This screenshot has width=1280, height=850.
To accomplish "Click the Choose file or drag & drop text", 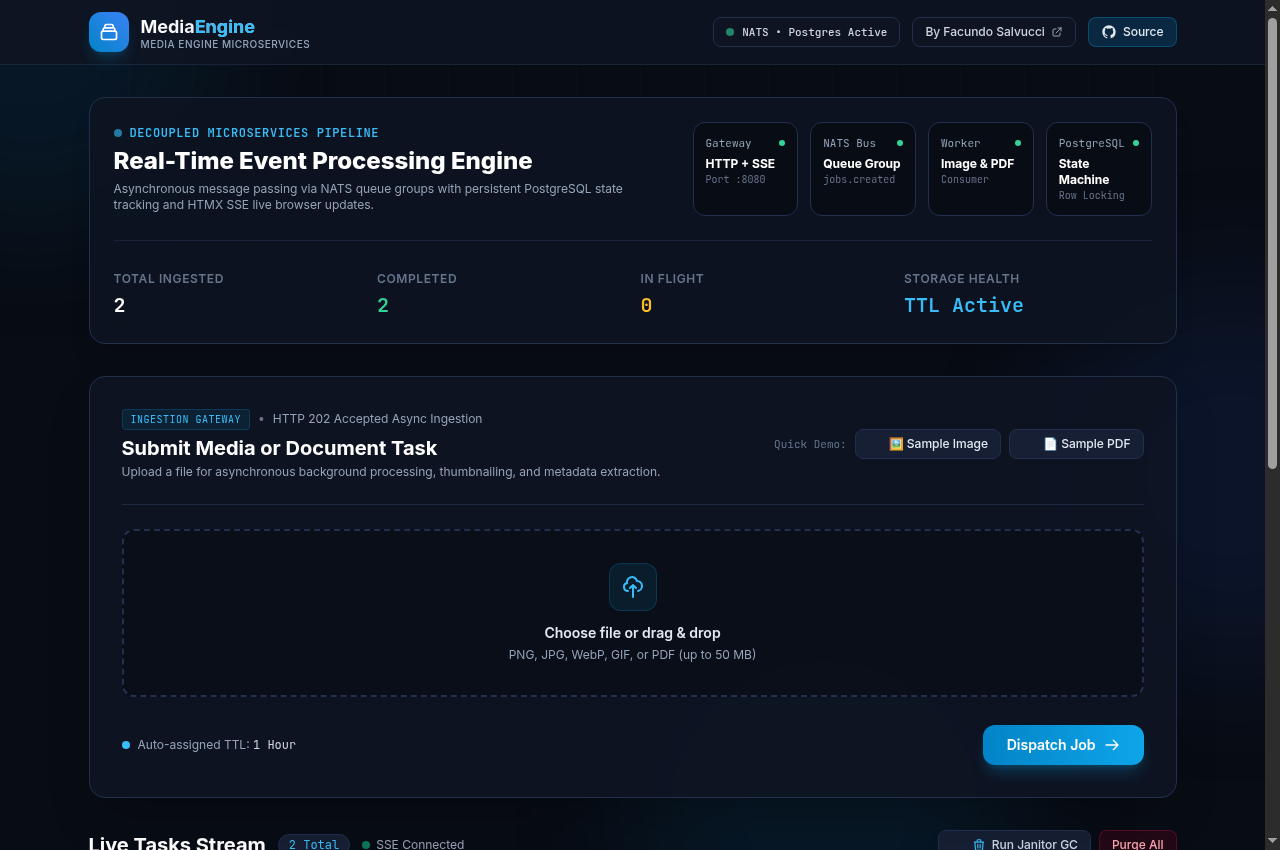I will pos(633,633).
